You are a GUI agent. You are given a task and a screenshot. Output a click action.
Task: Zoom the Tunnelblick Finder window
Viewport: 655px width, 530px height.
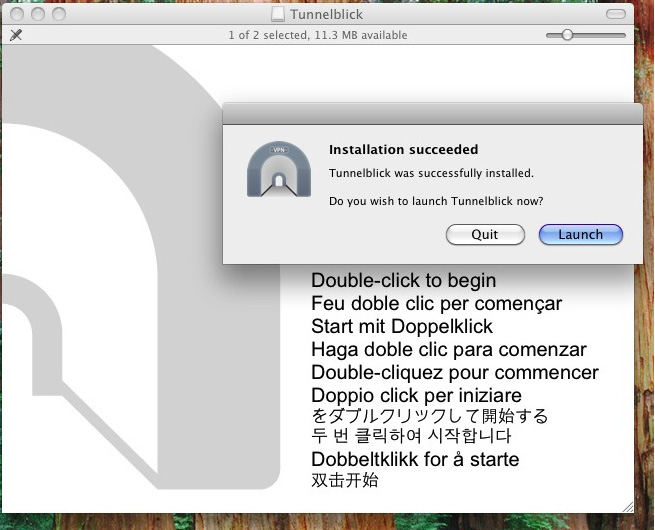click(59, 14)
